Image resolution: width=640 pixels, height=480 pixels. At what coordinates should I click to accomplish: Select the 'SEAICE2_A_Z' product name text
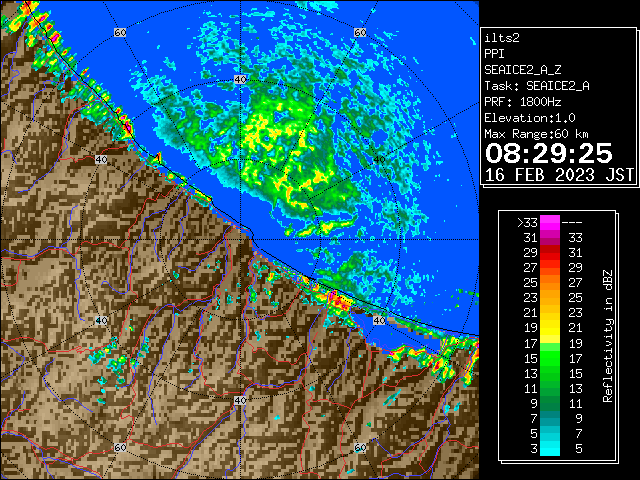(x=523, y=70)
